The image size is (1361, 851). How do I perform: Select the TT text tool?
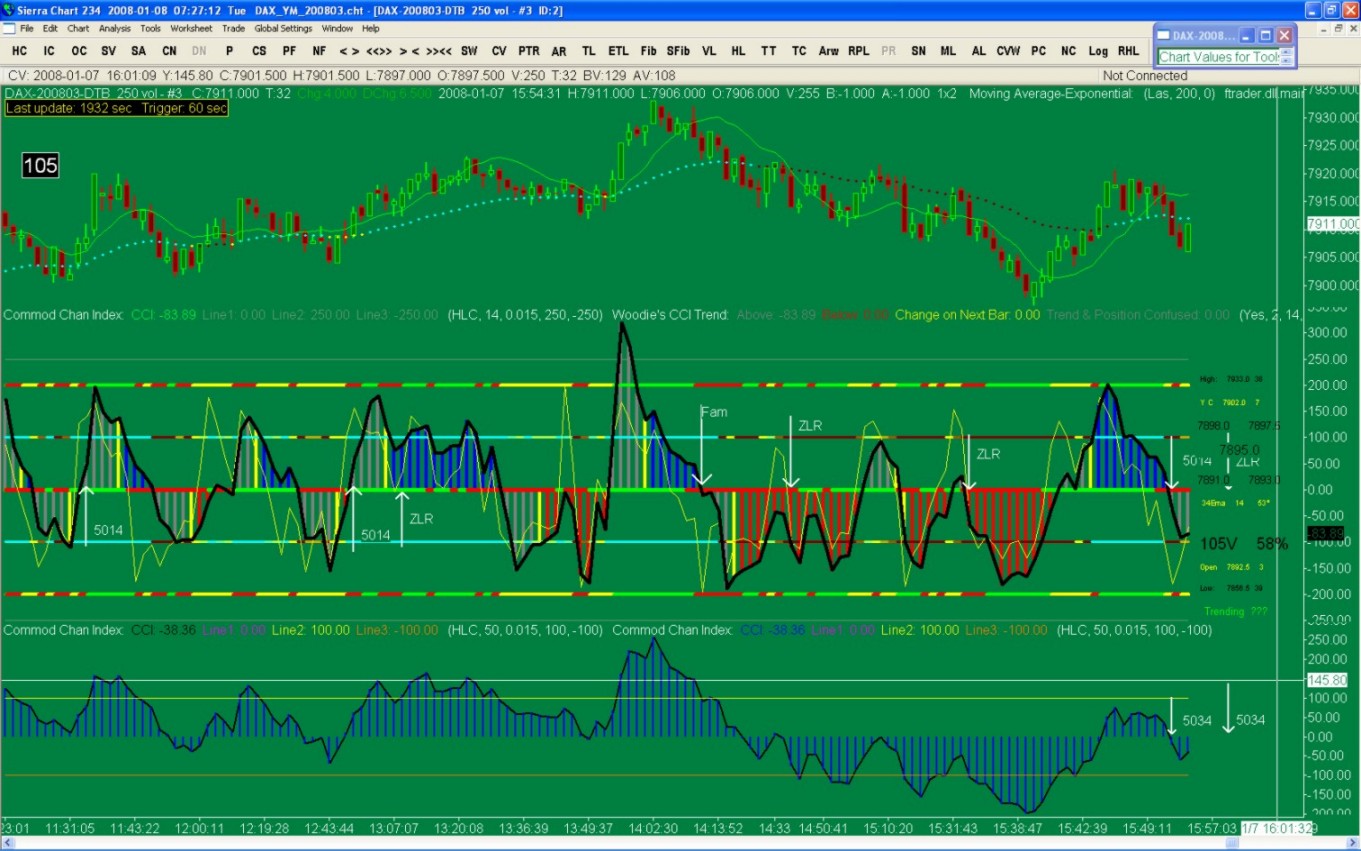[769, 51]
